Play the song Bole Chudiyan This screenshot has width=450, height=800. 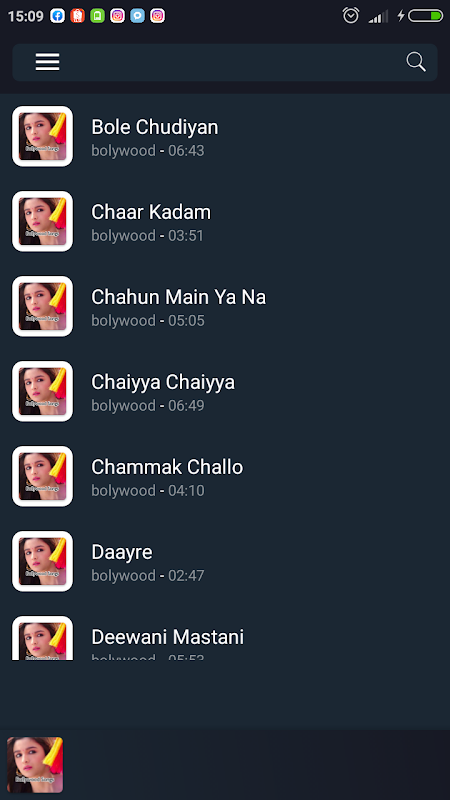pyautogui.click(x=225, y=136)
